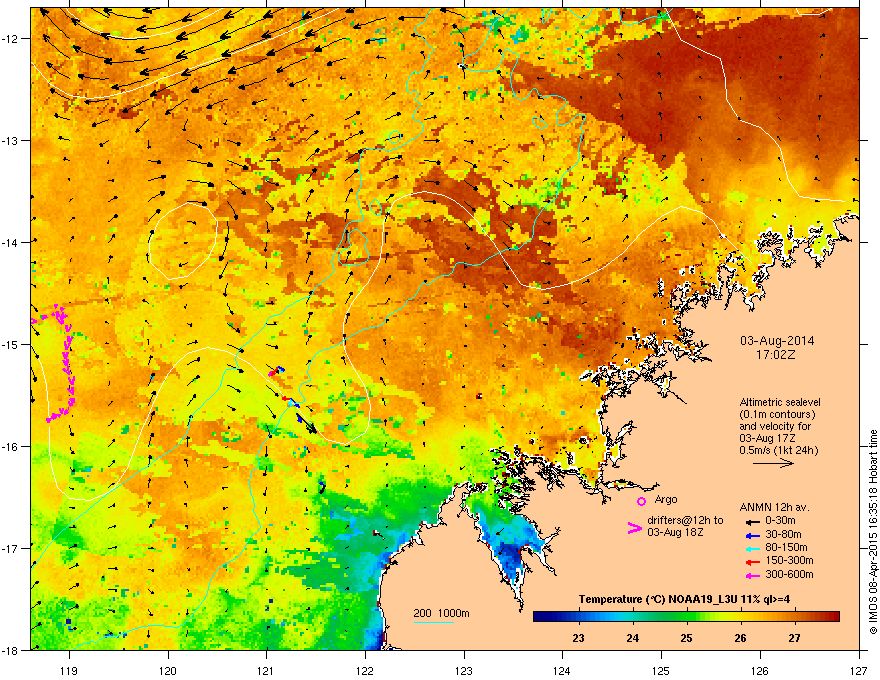Click the '80-150m' depth label

[x=786, y=548]
